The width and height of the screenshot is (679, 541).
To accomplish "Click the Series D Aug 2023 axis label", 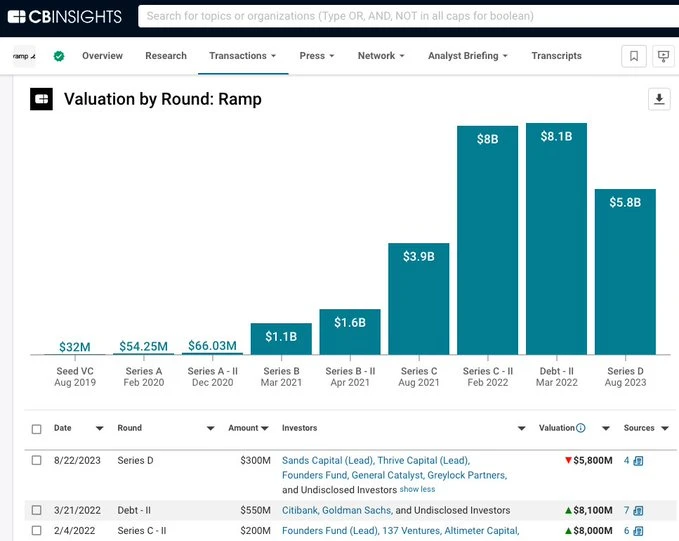I will pyautogui.click(x=625, y=377).
